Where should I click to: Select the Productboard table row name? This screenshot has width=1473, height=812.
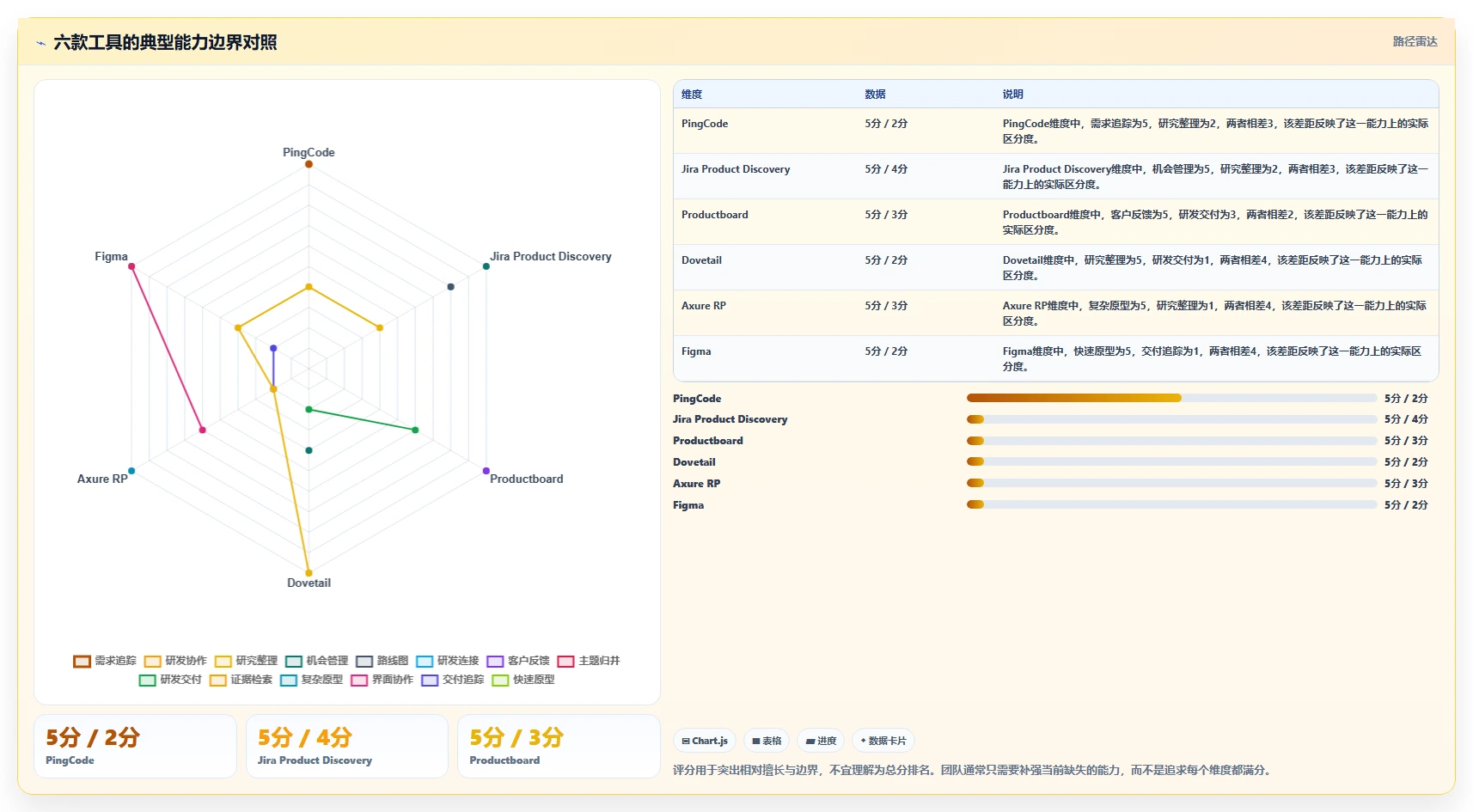(x=715, y=215)
